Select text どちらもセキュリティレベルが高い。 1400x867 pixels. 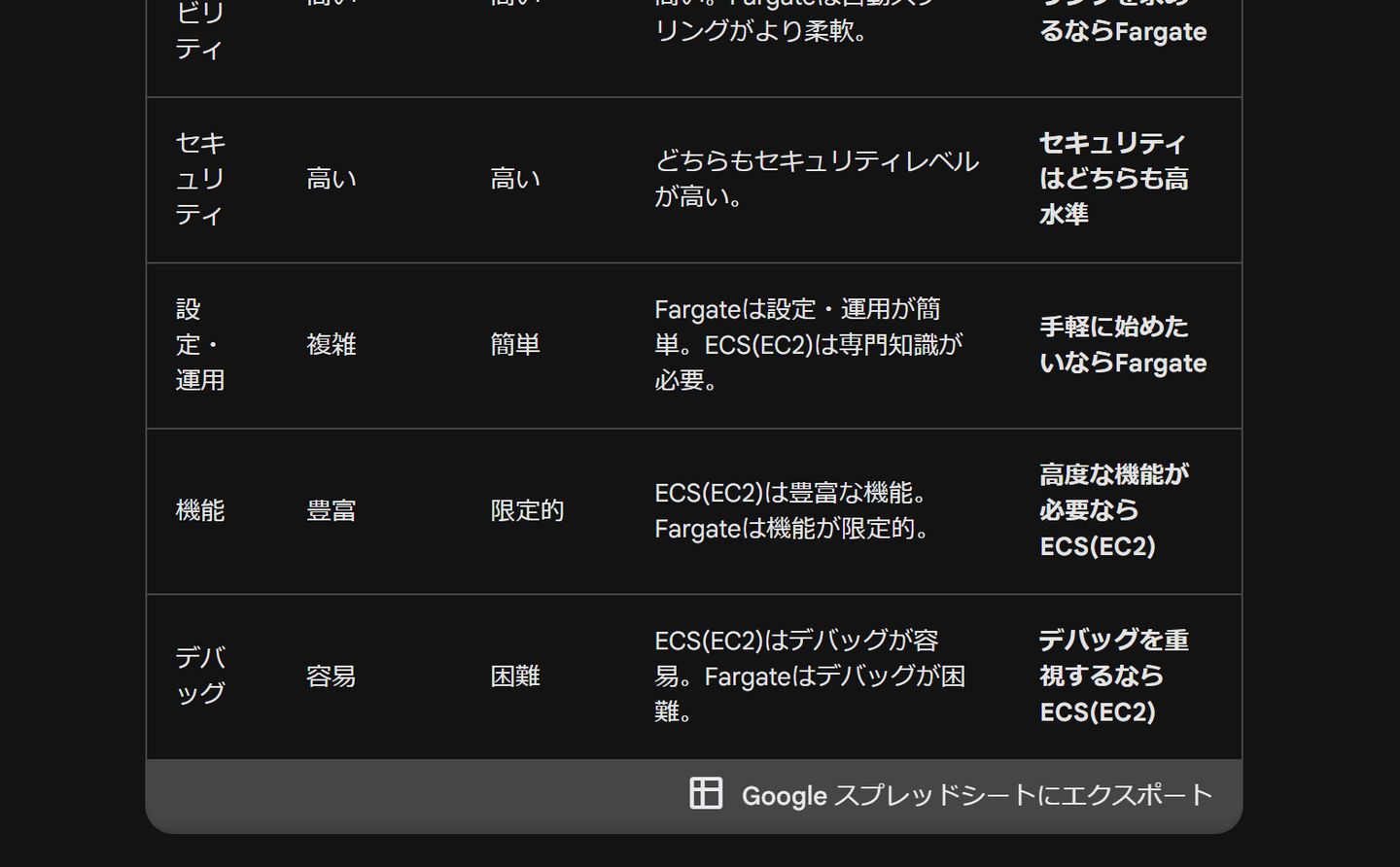[x=817, y=179]
